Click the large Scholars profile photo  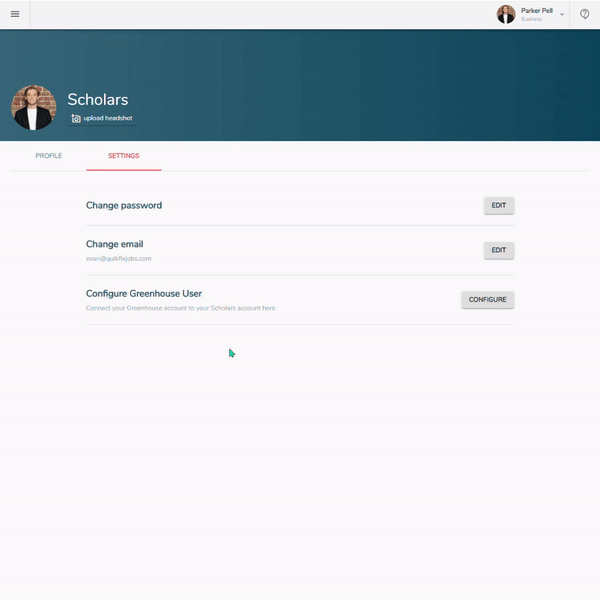(x=34, y=108)
